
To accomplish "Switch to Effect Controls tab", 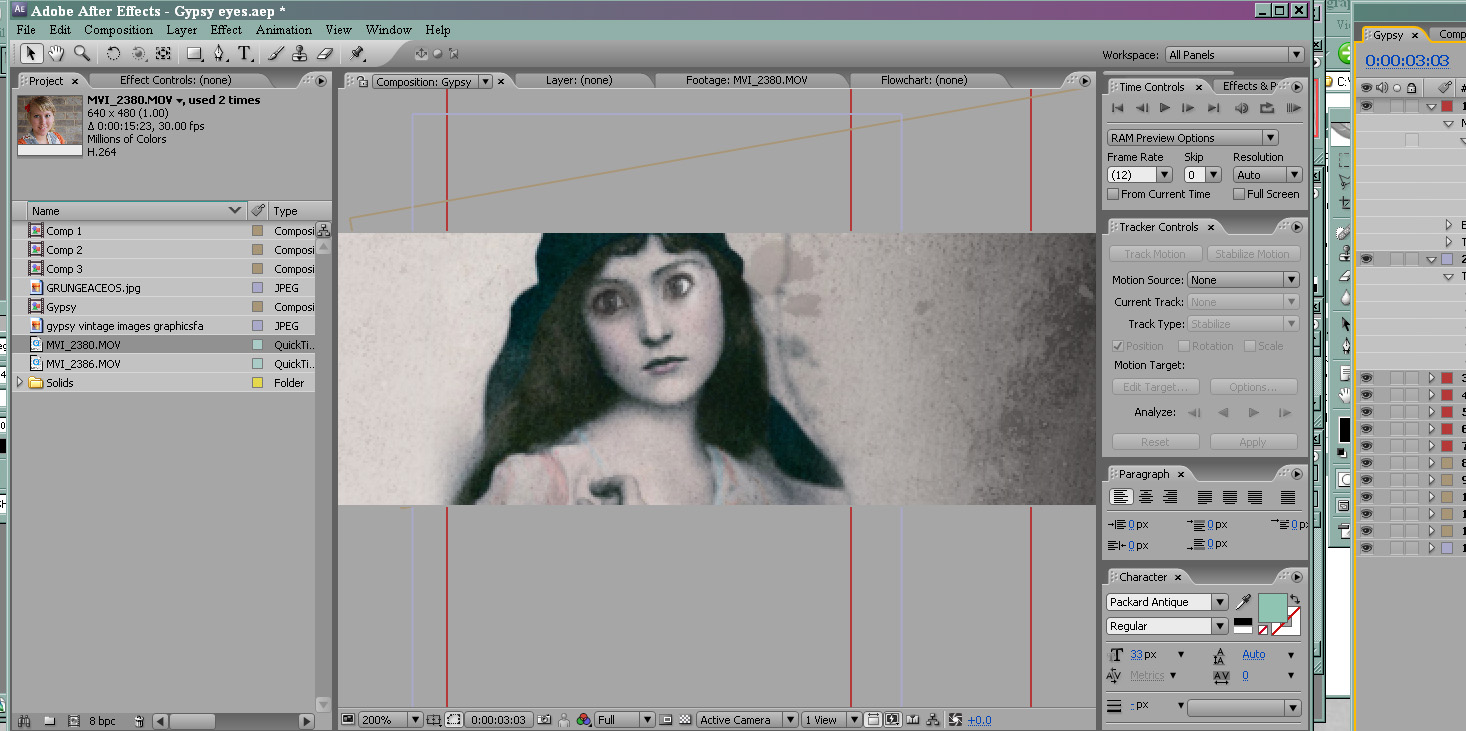I will click(175, 80).
